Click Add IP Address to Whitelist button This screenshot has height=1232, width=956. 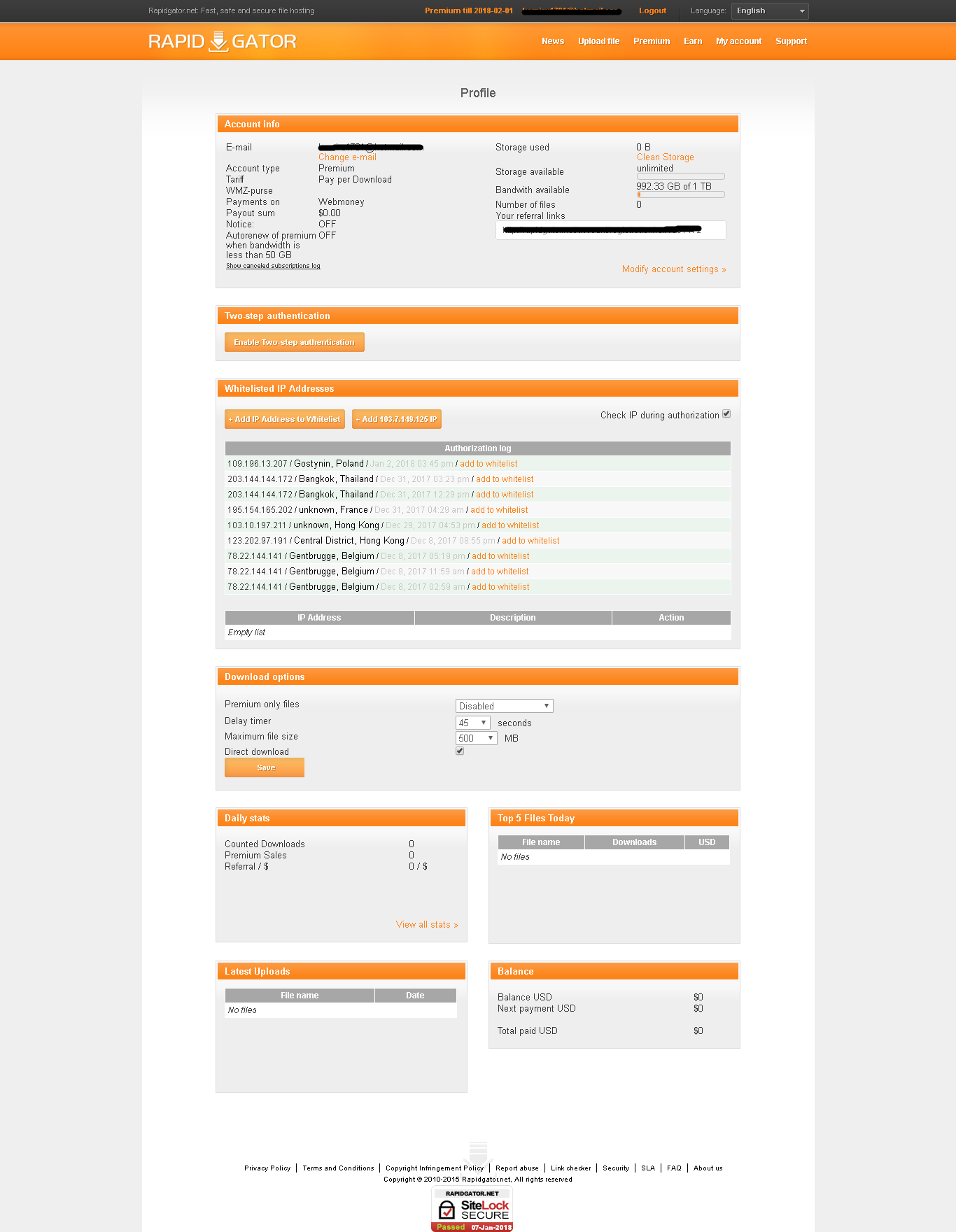[285, 419]
